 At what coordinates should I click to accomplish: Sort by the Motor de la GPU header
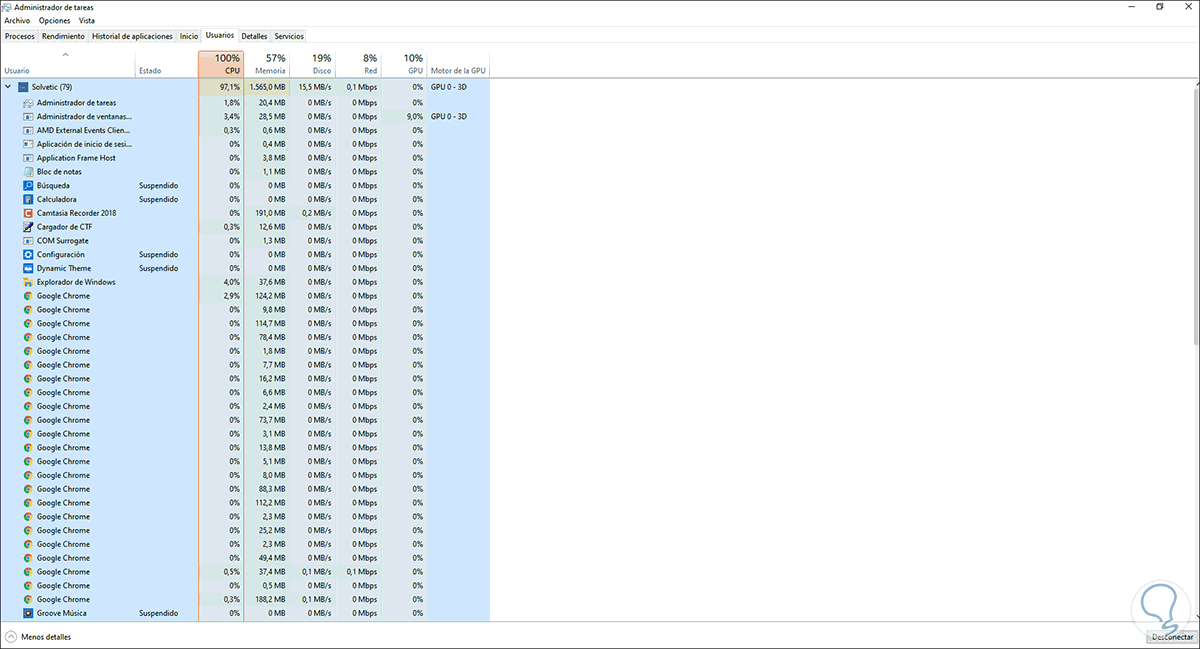(458, 64)
